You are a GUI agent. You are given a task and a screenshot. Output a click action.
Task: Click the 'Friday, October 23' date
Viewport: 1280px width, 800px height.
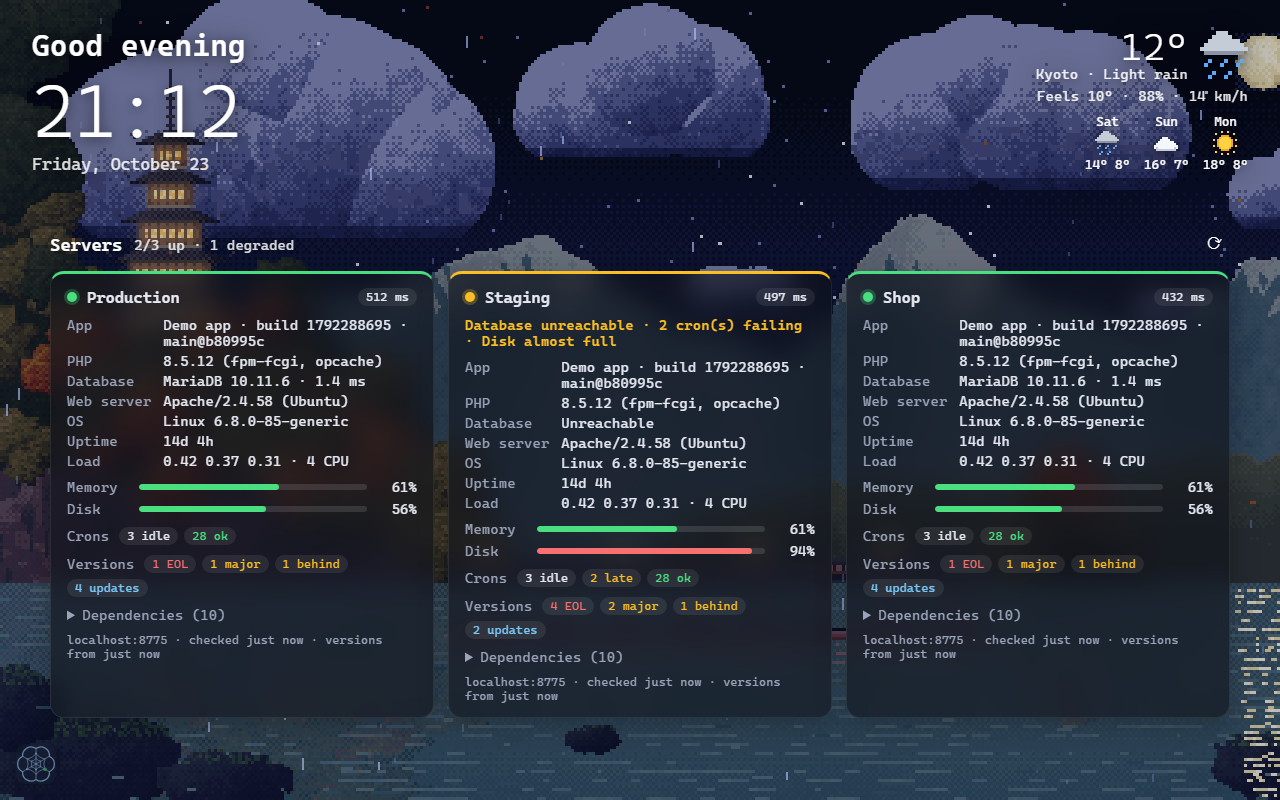[121, 164]
